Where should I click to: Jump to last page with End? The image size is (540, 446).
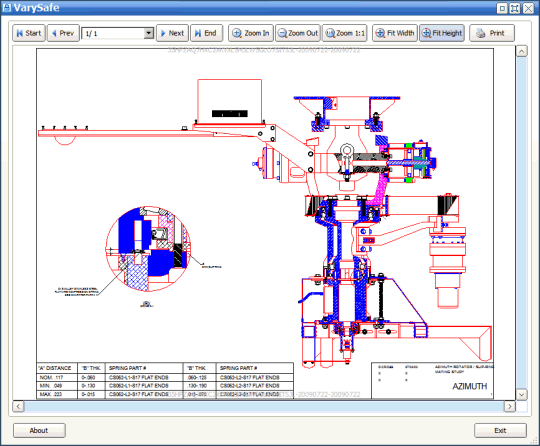[207, 33]
